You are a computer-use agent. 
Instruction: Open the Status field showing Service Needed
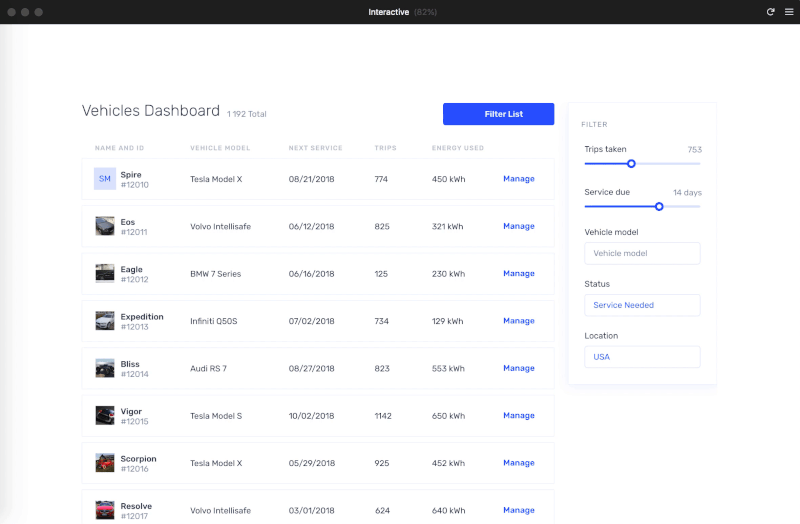tap(642, 305)
